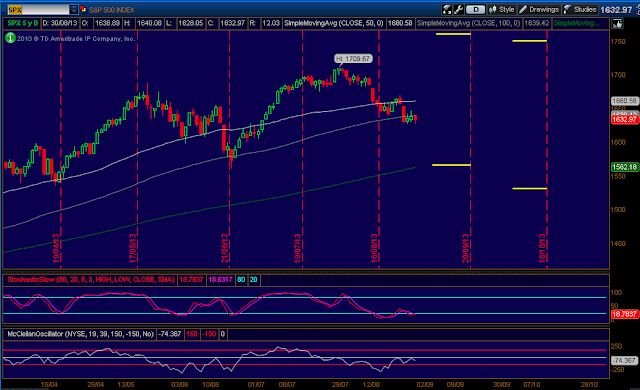Click the McClellanOscillator study label
Screen dimensions: 640x390
pos(80,334)
